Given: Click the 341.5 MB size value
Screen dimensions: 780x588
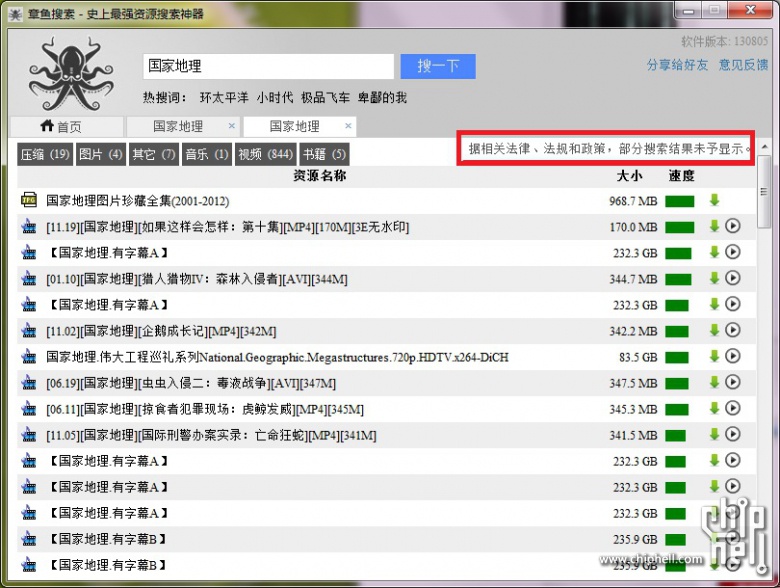Looking at the screenshot, I should click(633, 435).
